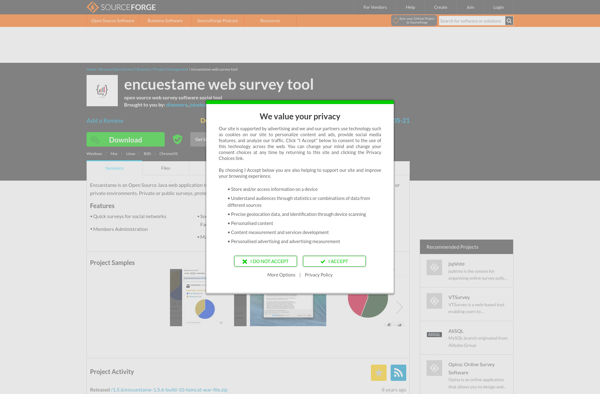Click Browse Open Source breadcrumb
Screen dimensions: 600x394
tap(116, 69)
